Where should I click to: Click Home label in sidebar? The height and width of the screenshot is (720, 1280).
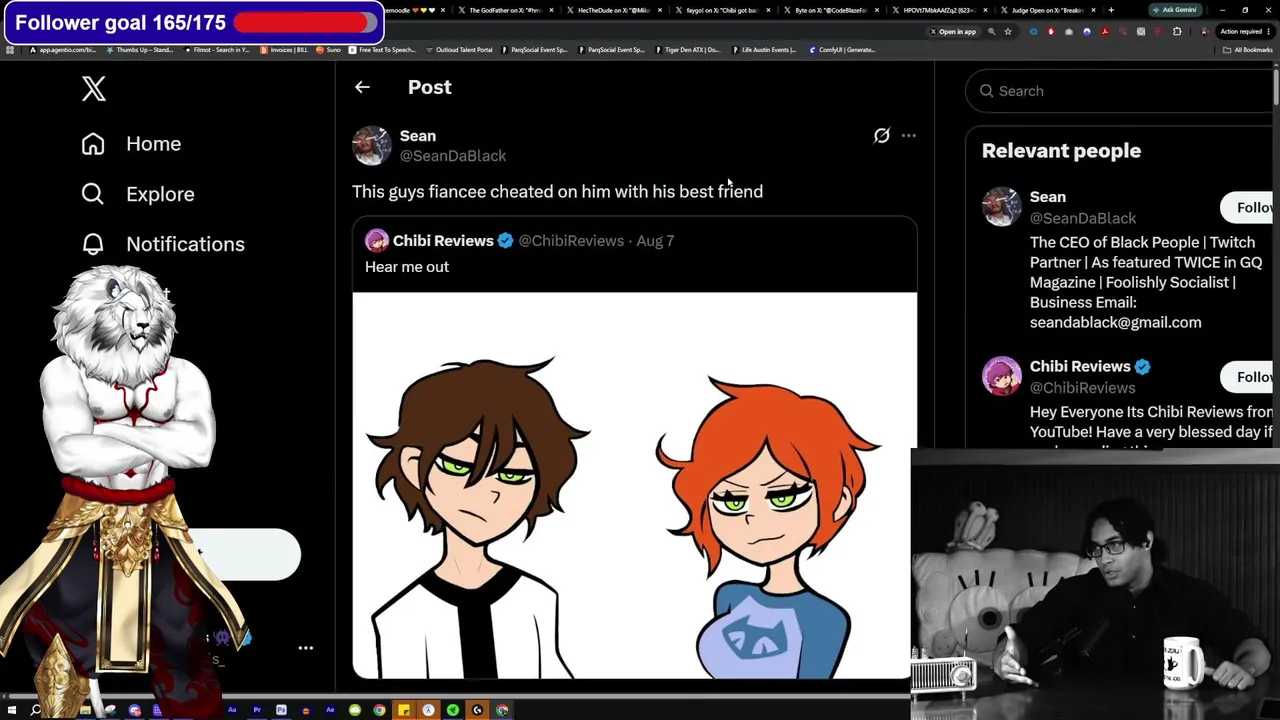154,144
